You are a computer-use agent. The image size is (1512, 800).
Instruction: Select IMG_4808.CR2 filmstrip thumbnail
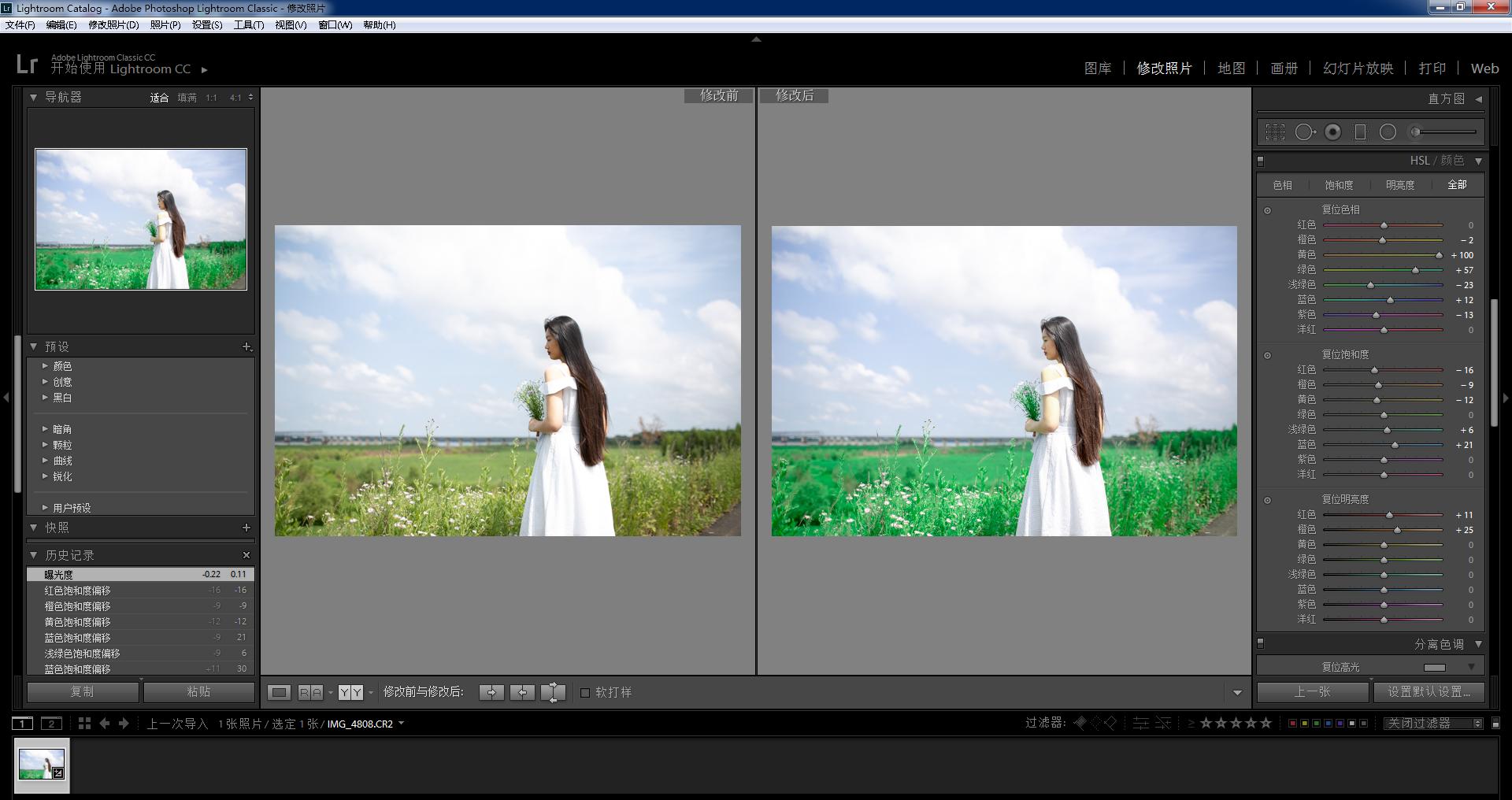(42, 765)
